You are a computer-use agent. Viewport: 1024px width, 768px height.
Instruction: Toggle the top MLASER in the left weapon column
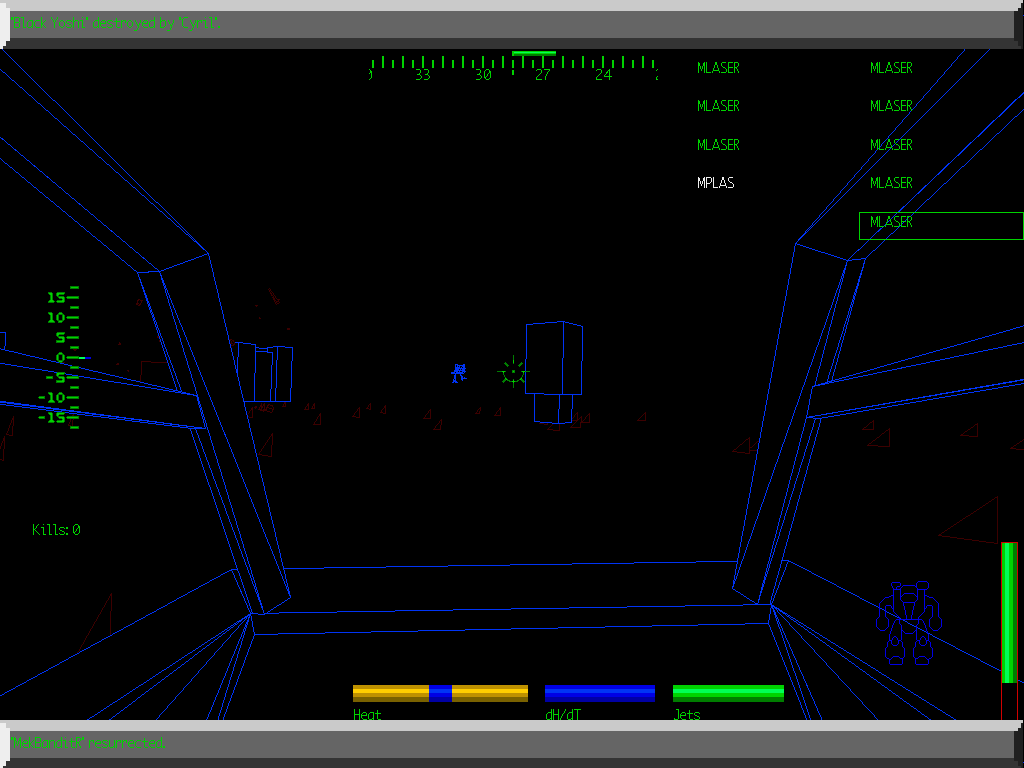tap(718, 68)
